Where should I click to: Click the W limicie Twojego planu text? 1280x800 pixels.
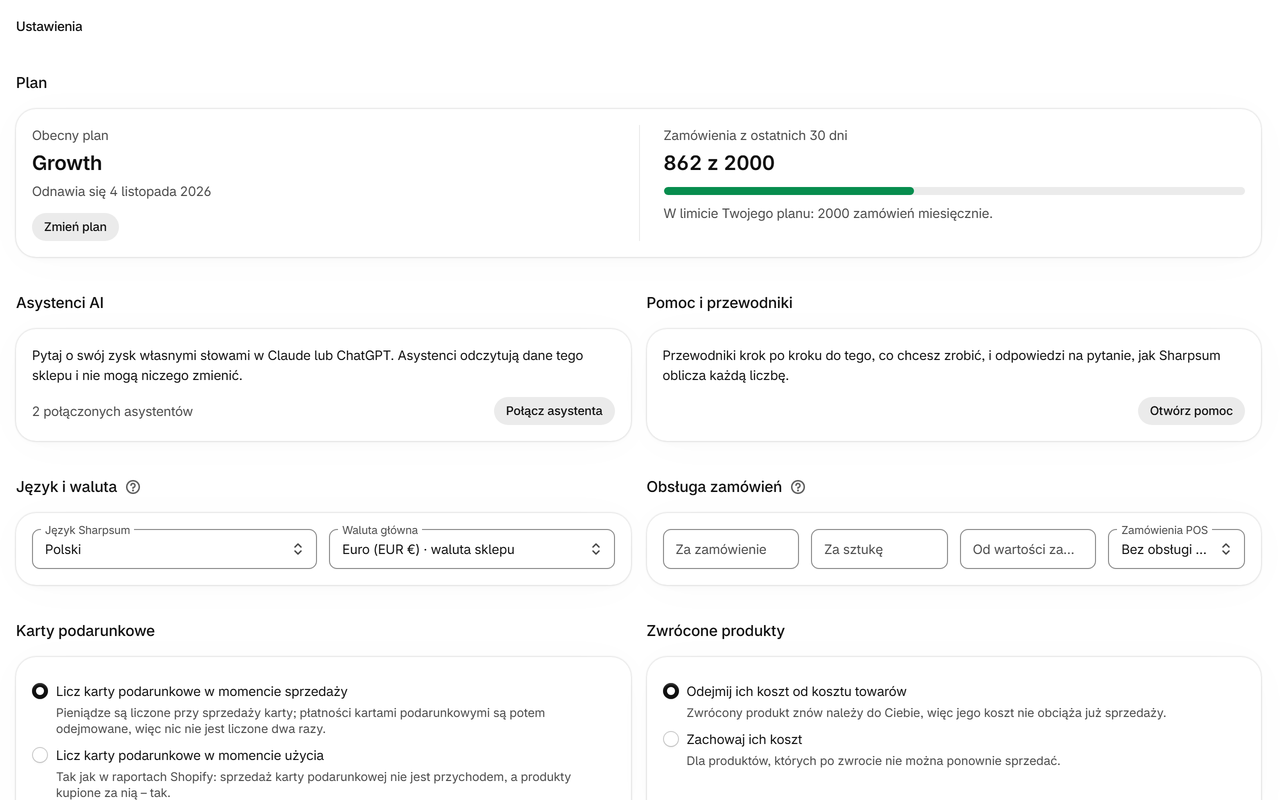click(828, 213)
